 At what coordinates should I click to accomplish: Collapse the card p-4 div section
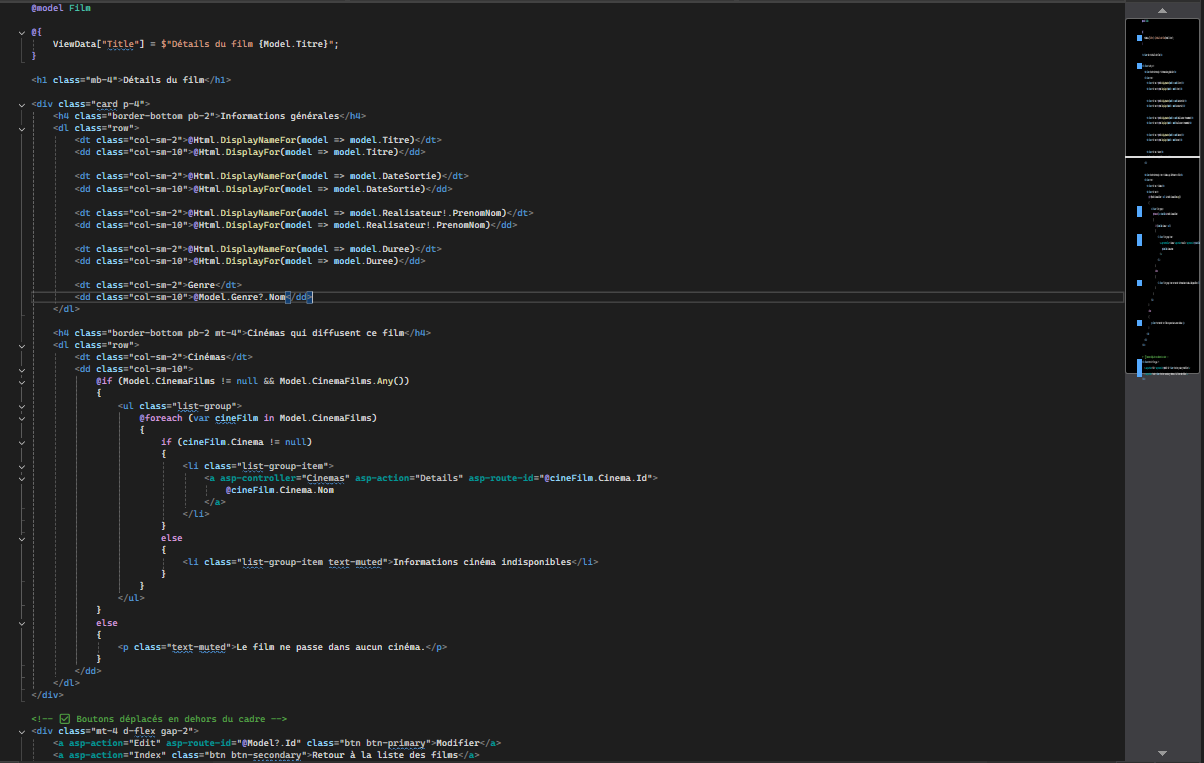point(21,103)
